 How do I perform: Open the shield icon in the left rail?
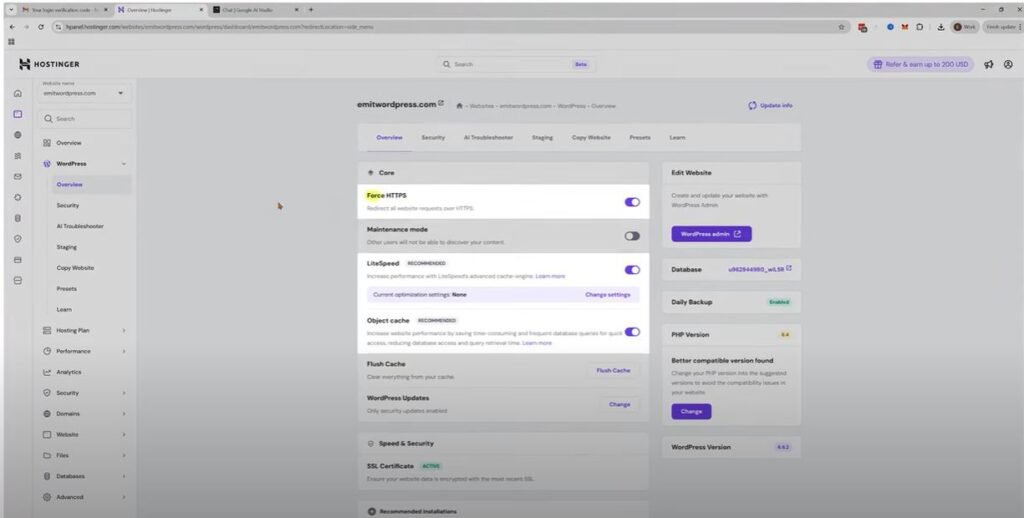[18, 239]
